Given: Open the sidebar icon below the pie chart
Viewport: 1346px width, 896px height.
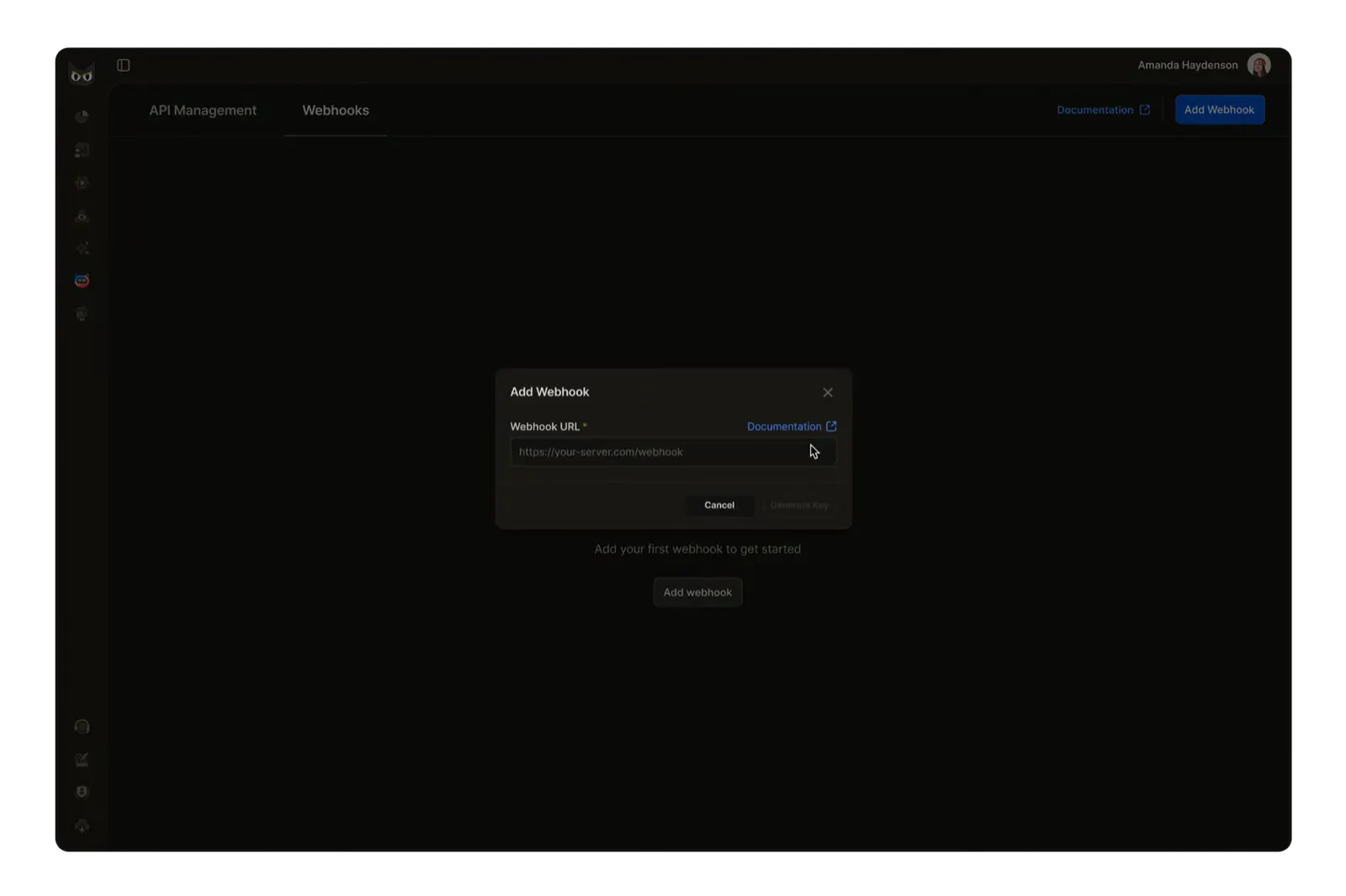Looking at the screenshot, I should click(x=82, y=150).
